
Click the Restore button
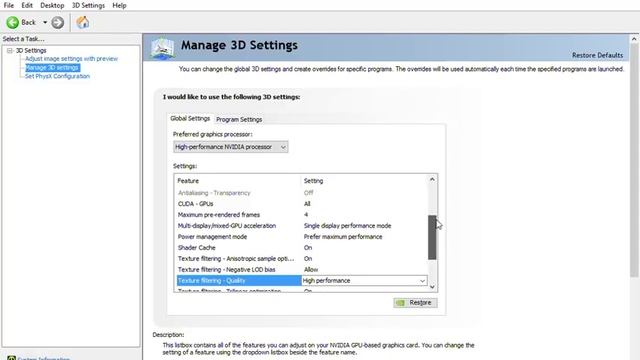point(415,302)
